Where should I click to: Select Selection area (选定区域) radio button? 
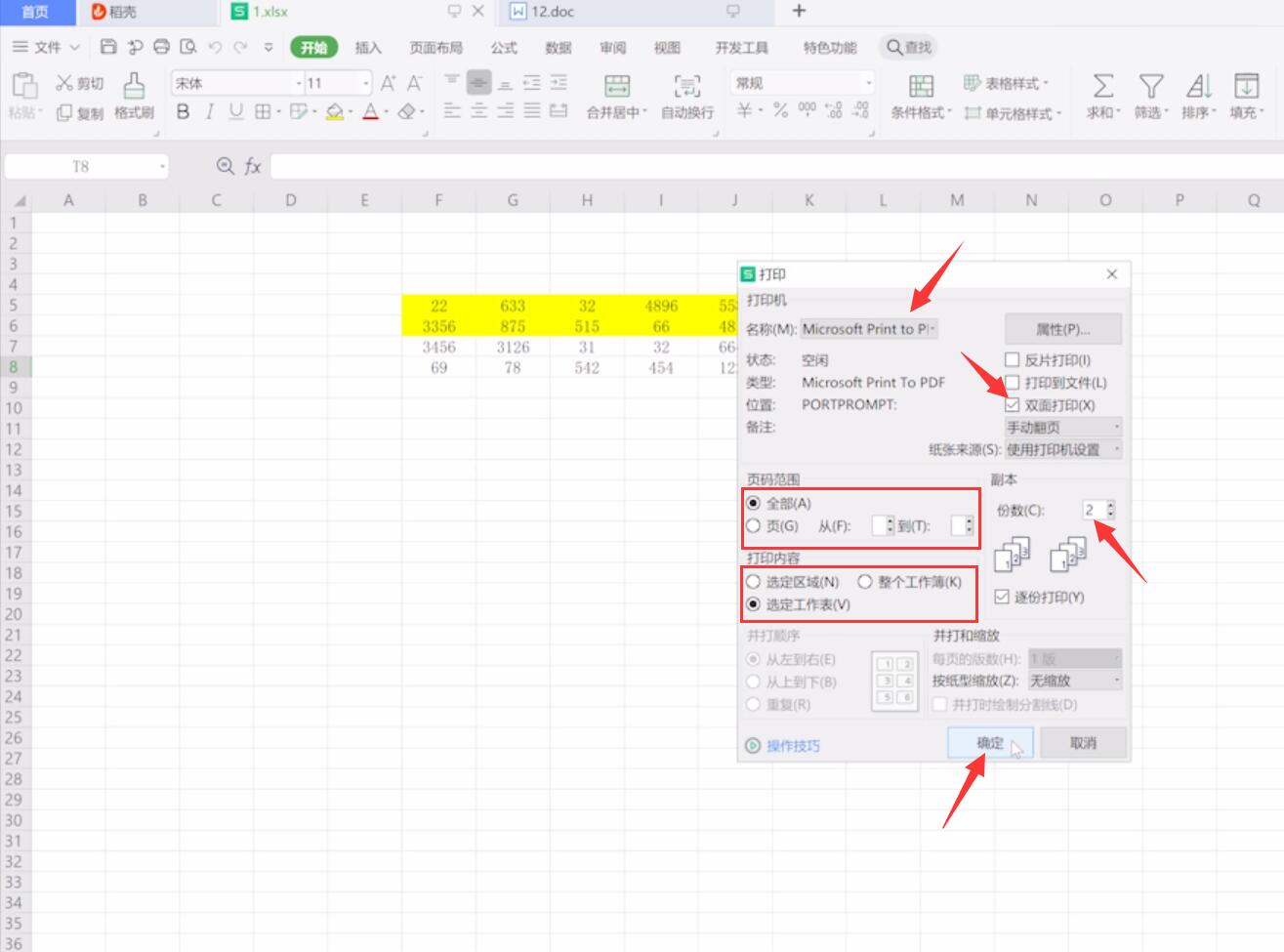tap(753, 582)
